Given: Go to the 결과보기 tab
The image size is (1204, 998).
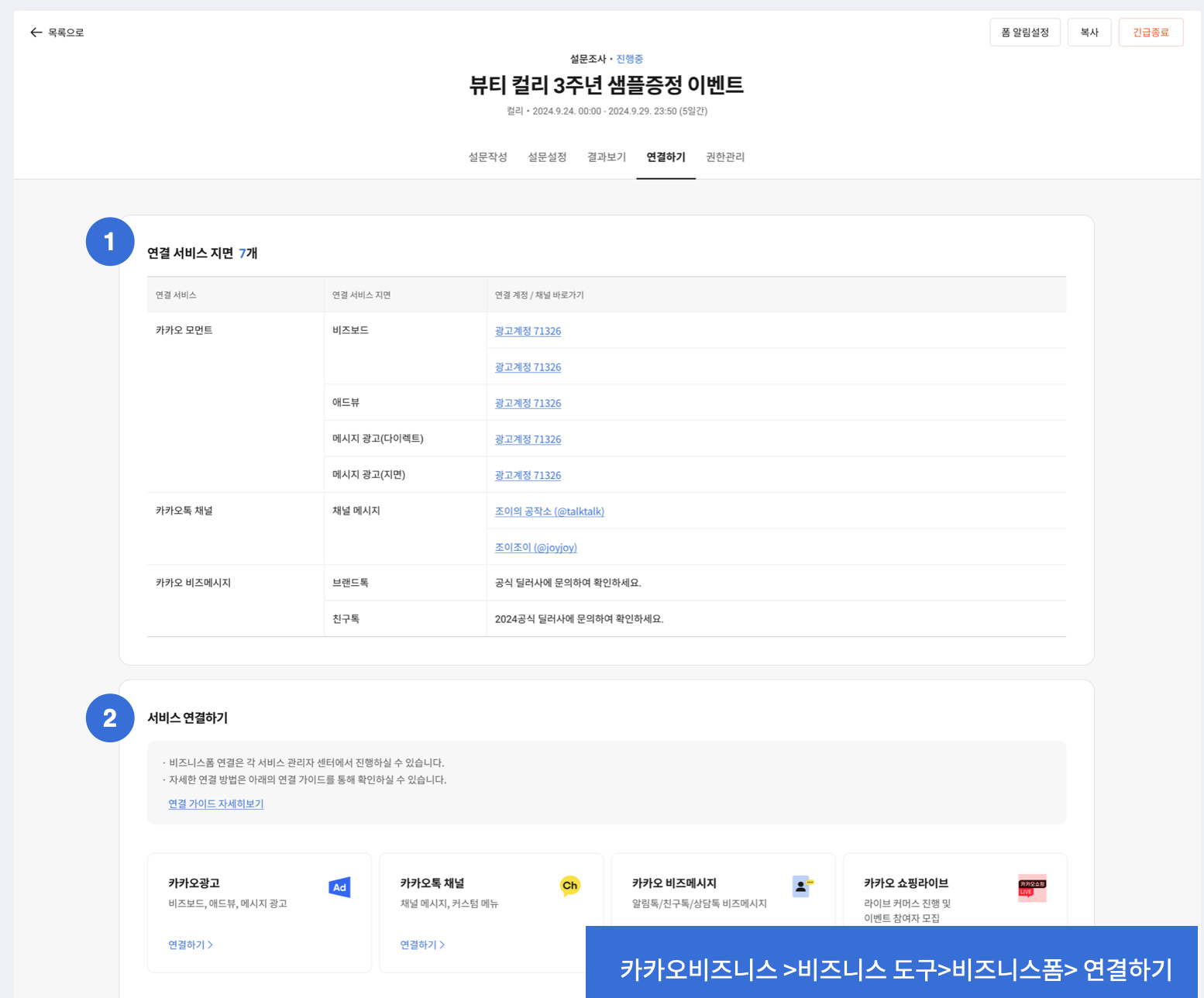Looking at the screenshot, I should tap(606, 157).
